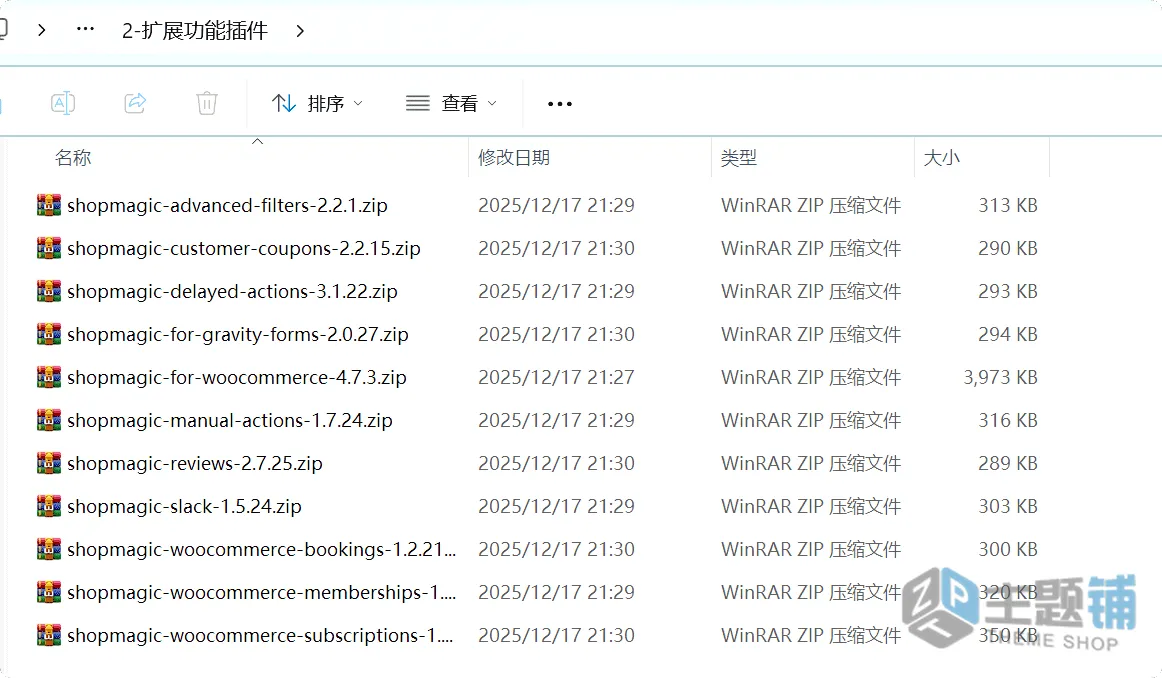Select shopmagic-woocommerce-subscriptions file name

pyautogui.click(x=260, y=635)
